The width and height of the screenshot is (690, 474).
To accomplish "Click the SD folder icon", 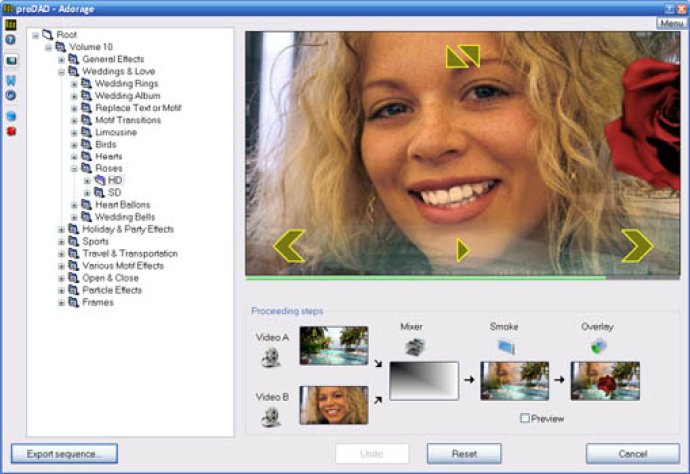I will coord(100,192).
